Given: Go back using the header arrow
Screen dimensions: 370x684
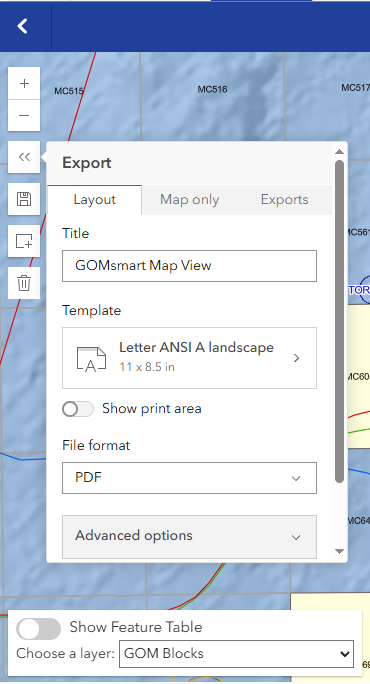Looking at the screenshot, I should (x=23, y=26).
